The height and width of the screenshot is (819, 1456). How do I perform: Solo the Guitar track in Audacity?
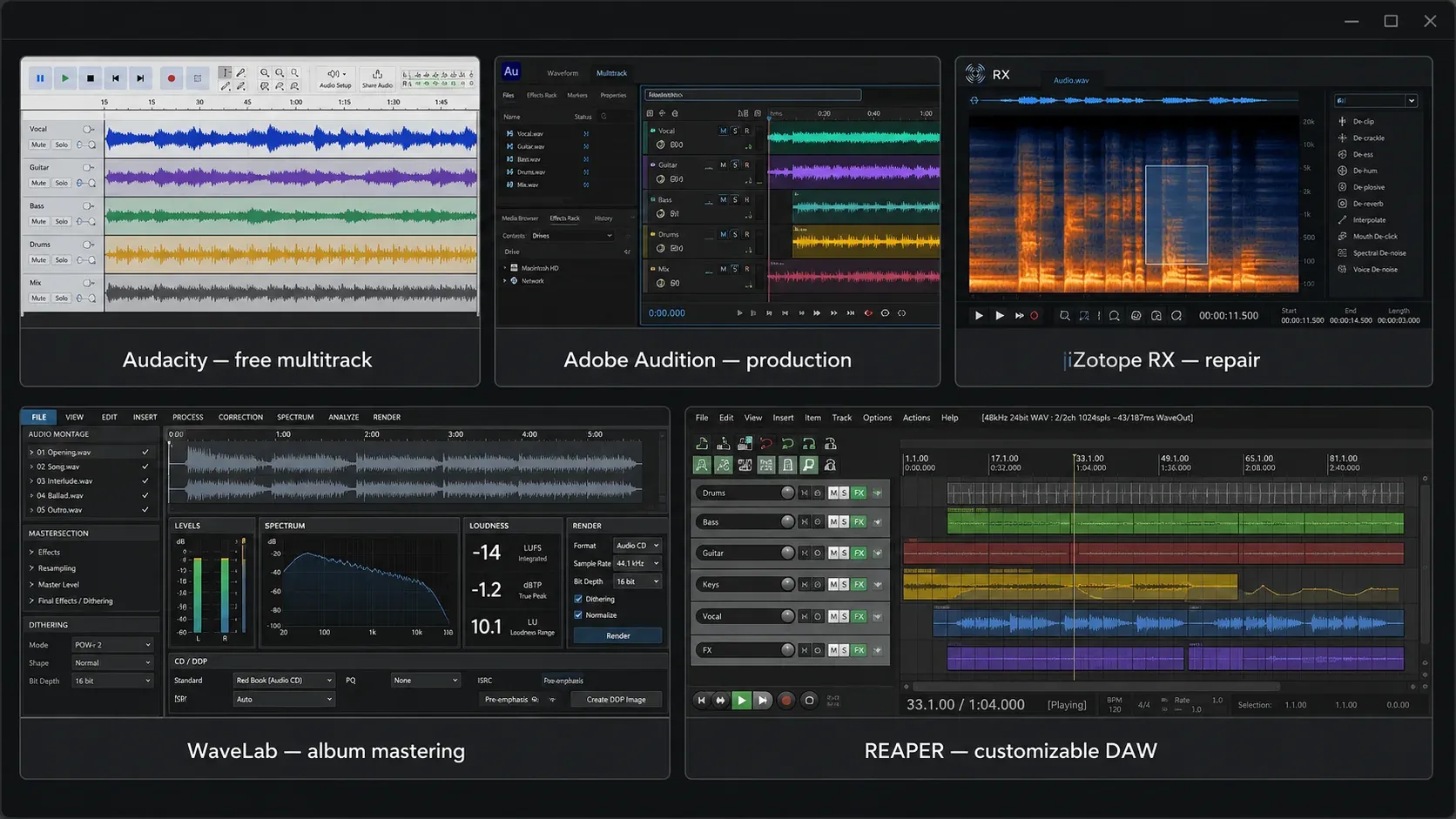[61, 183]
